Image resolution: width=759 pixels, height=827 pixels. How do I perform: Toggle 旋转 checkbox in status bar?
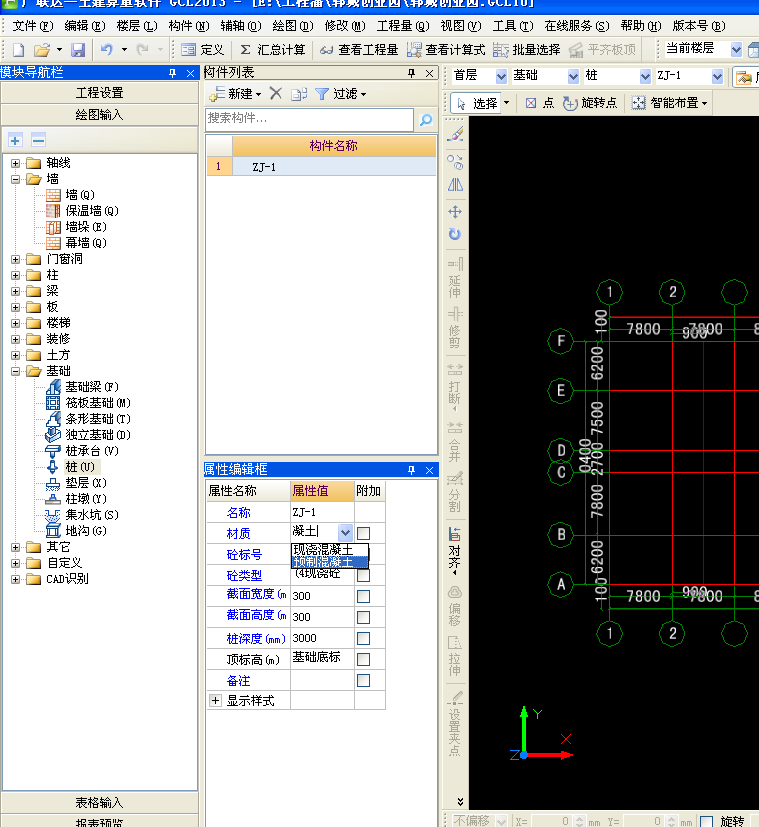[707, 821]
